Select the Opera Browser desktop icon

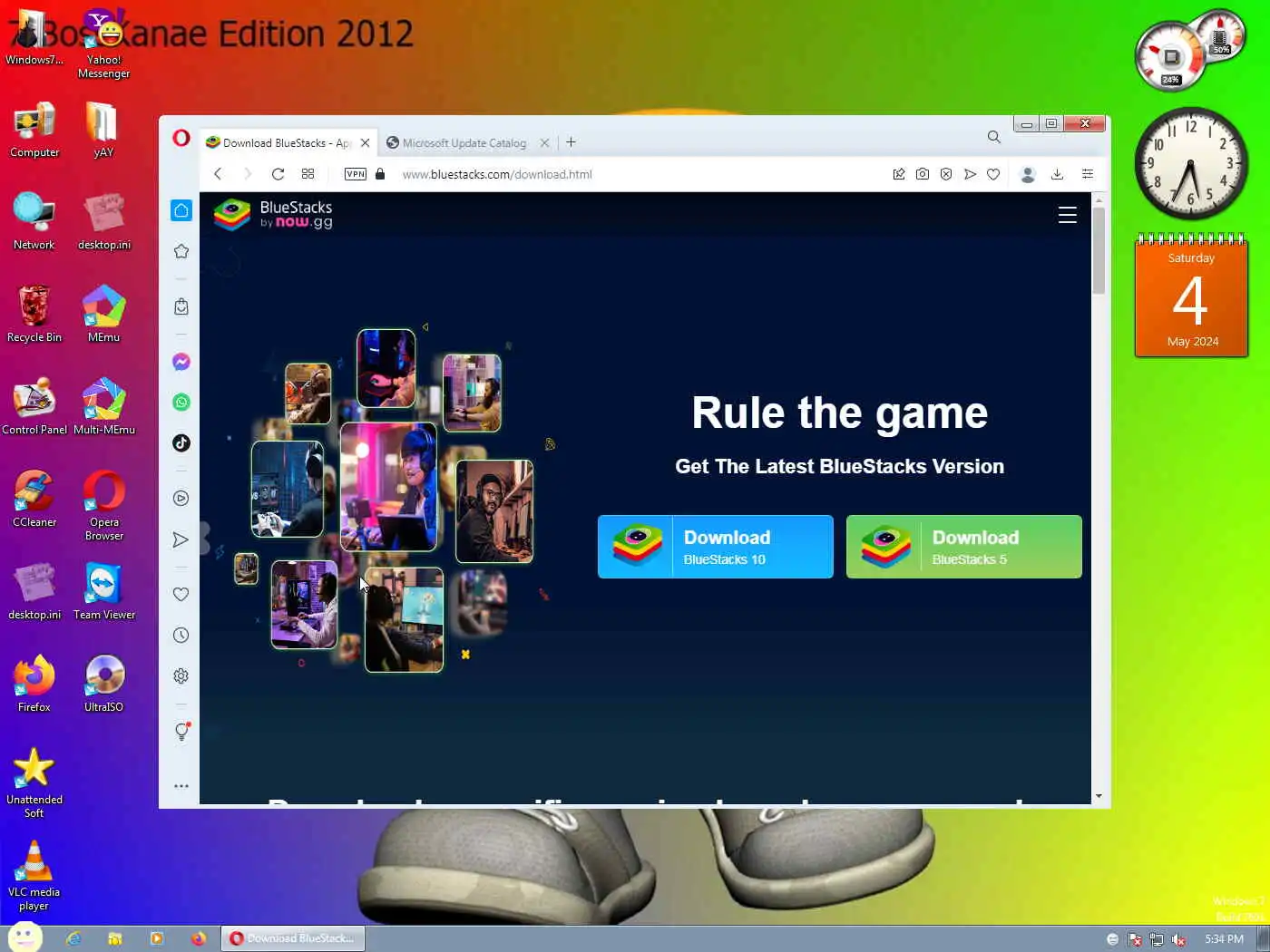104,505
